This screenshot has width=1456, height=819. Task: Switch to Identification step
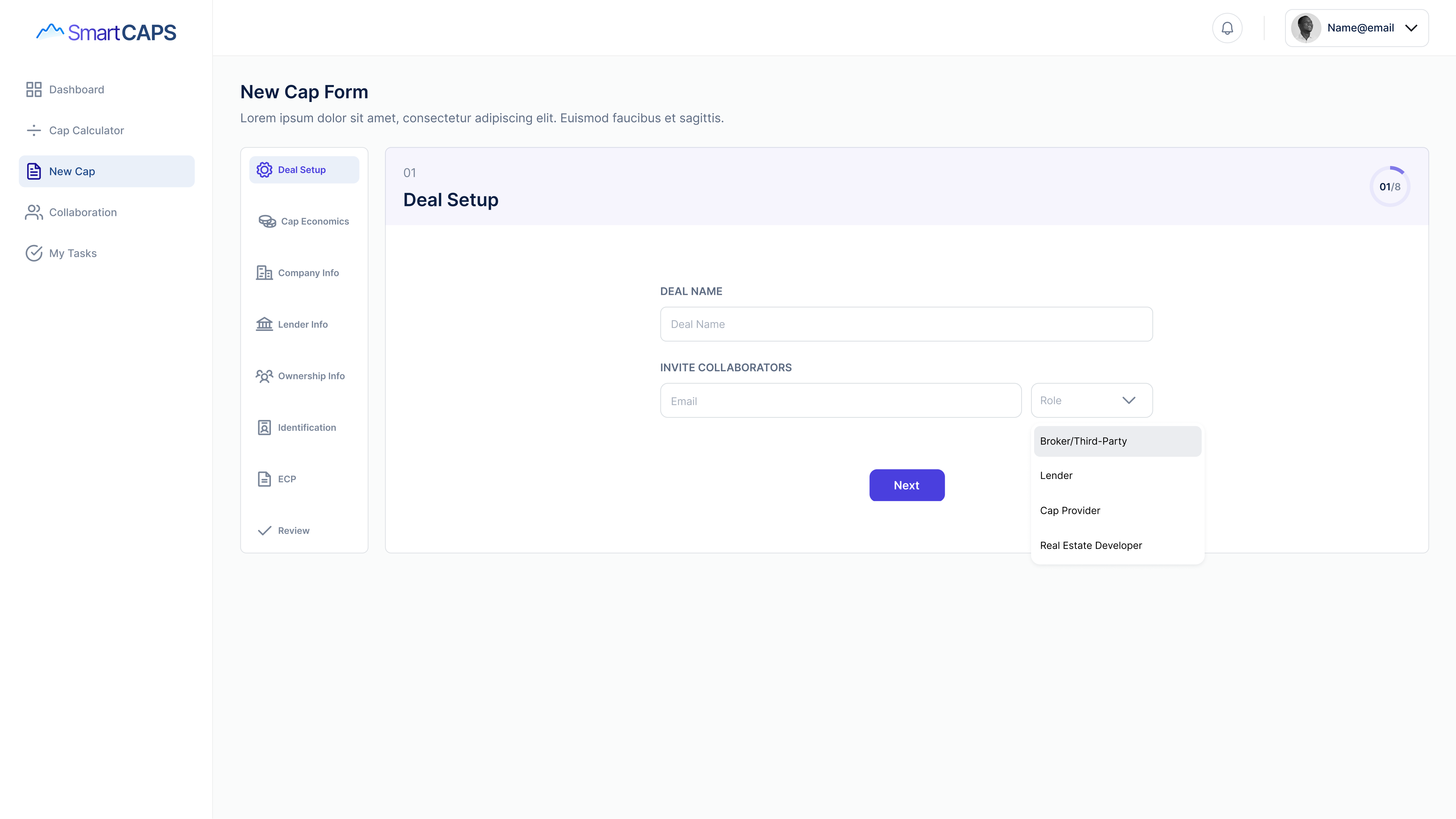(x=304, y=427)
